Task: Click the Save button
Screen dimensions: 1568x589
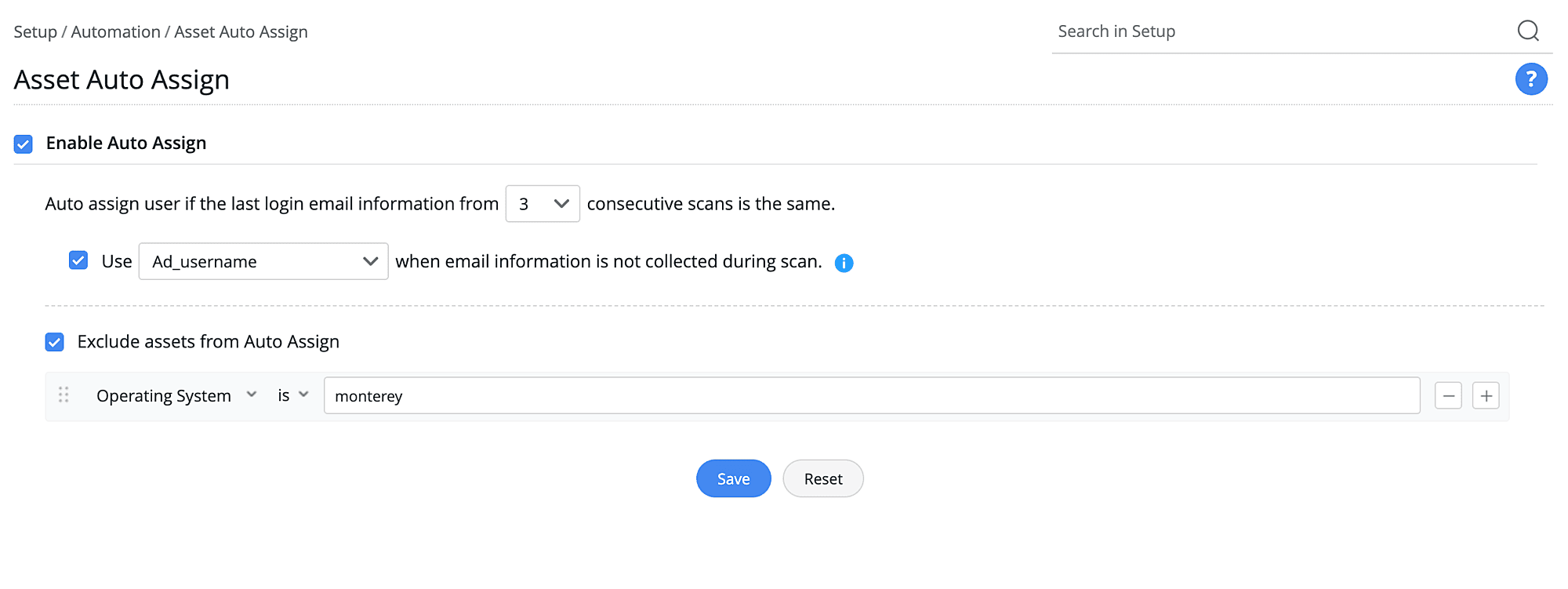Action: [x=733, y=479]
